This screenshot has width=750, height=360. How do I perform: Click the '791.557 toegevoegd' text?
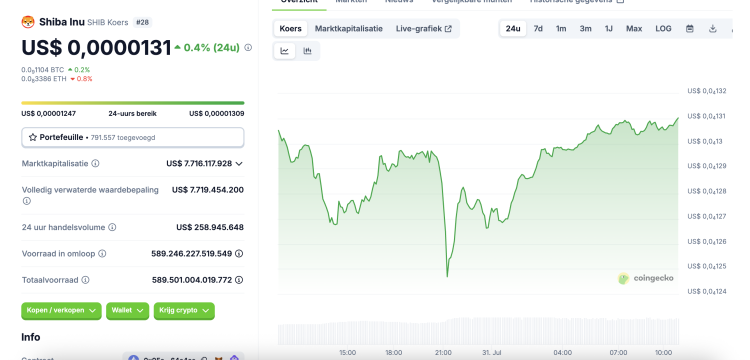click(x=123, y=138)
